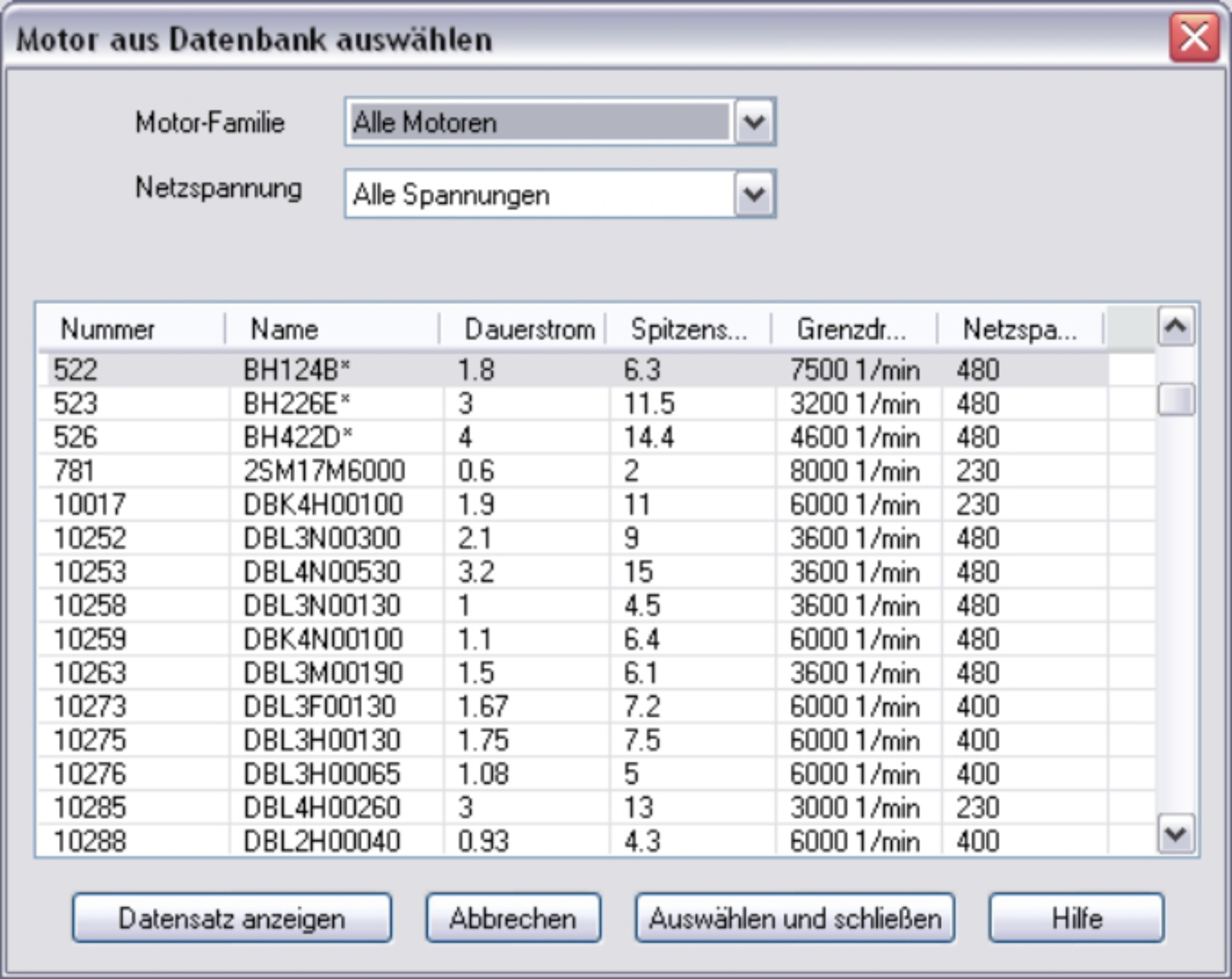Choose motor DBL4N00530 from the list
This screenshot has height=979, width=1232.
click(x=321, y=572)
